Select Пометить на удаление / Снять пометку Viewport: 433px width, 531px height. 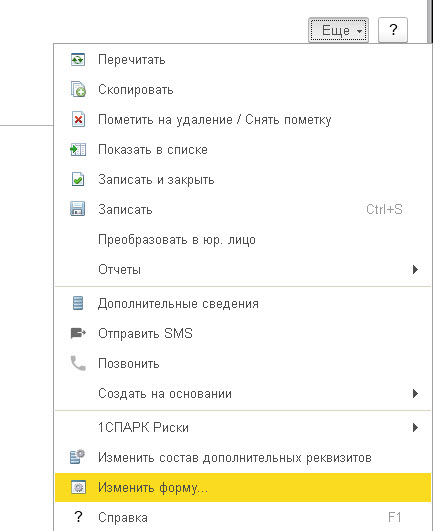[x=243, y=120]
